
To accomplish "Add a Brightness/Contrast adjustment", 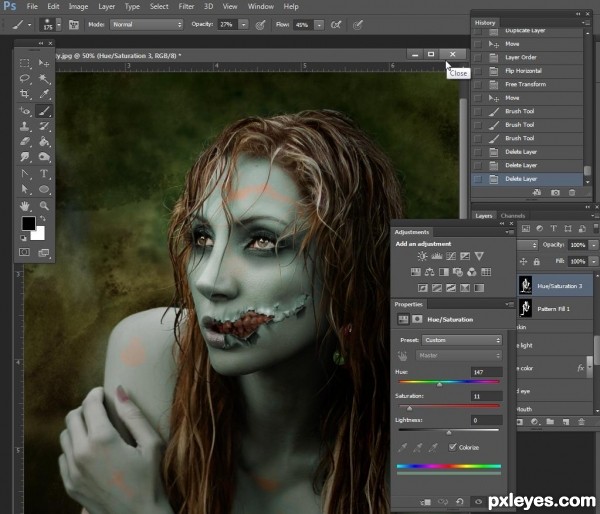I will point(422,256).
